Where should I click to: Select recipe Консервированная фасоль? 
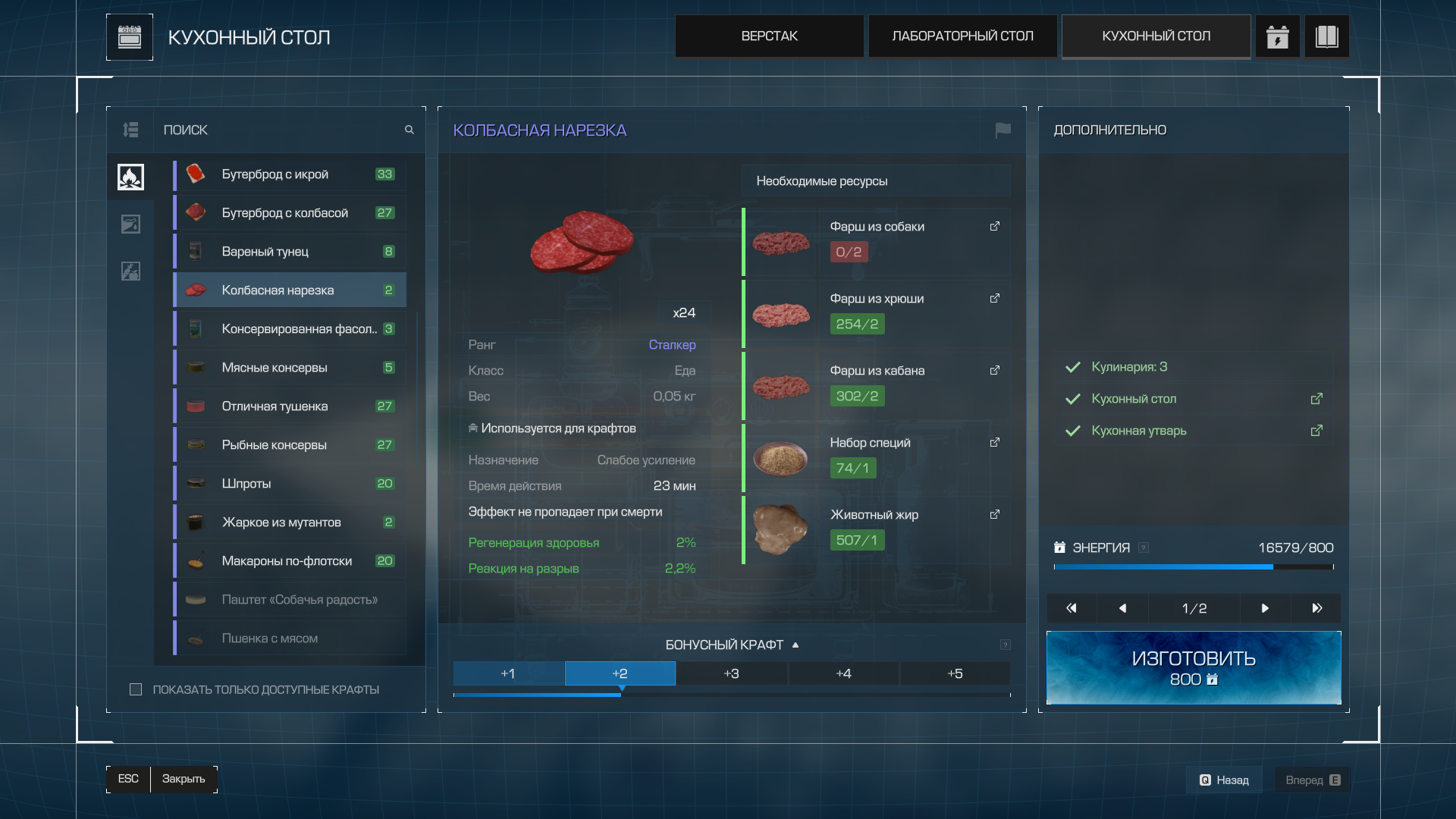[290, 329]
